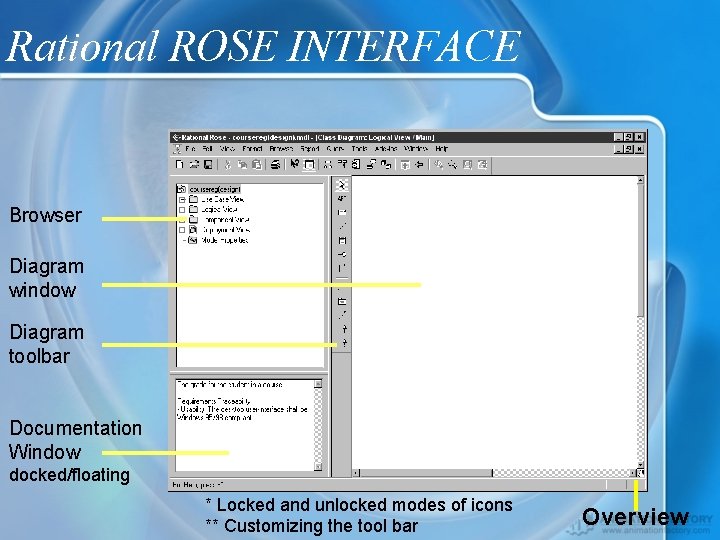Click diagram horizontal scroll-left arrow
The height and width of the screenshot is (540, 720).
356,472
